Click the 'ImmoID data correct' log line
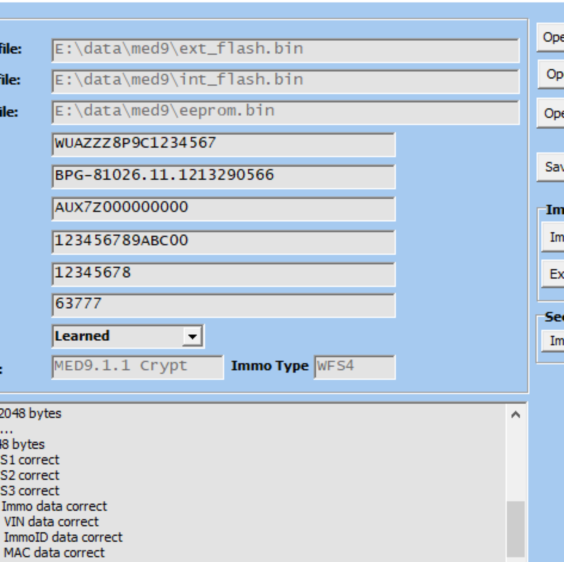This screenshot has width=564, height=562. click(63, 537)
